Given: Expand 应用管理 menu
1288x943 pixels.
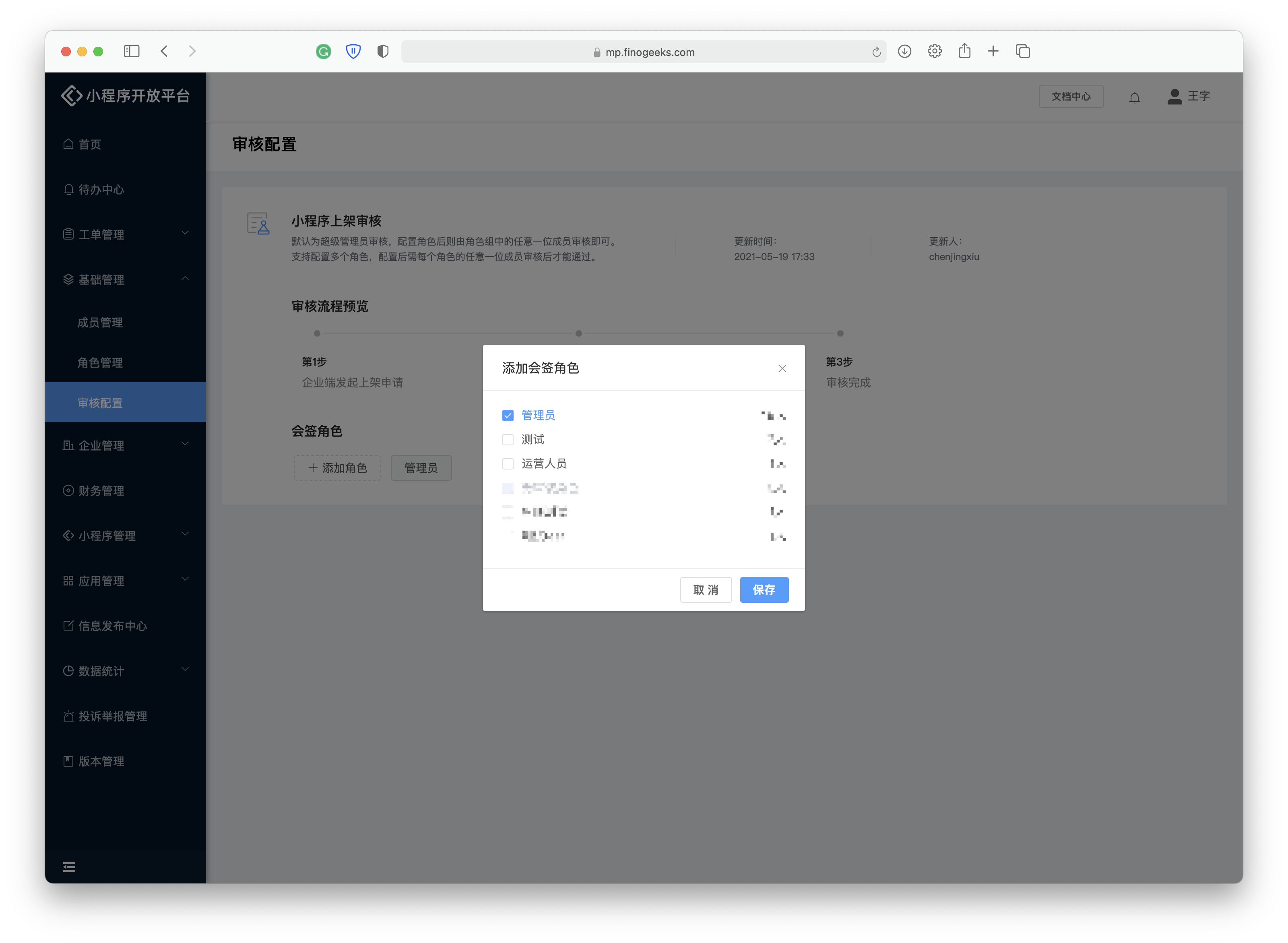Looking at the screenshot, I should pos(126,581).
